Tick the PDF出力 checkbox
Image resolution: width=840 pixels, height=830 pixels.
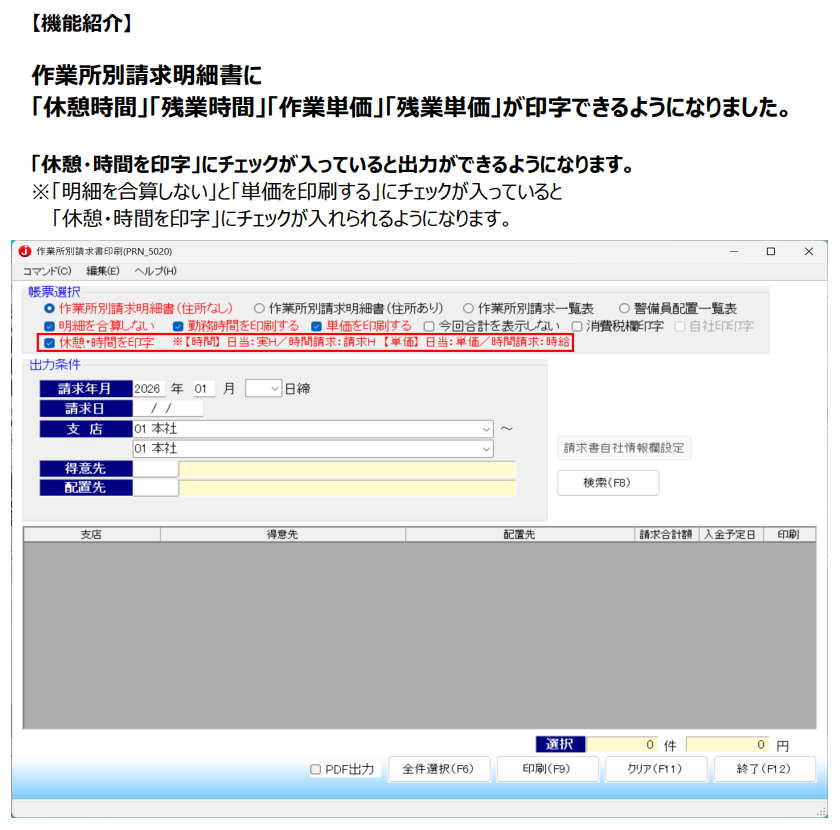316,769
